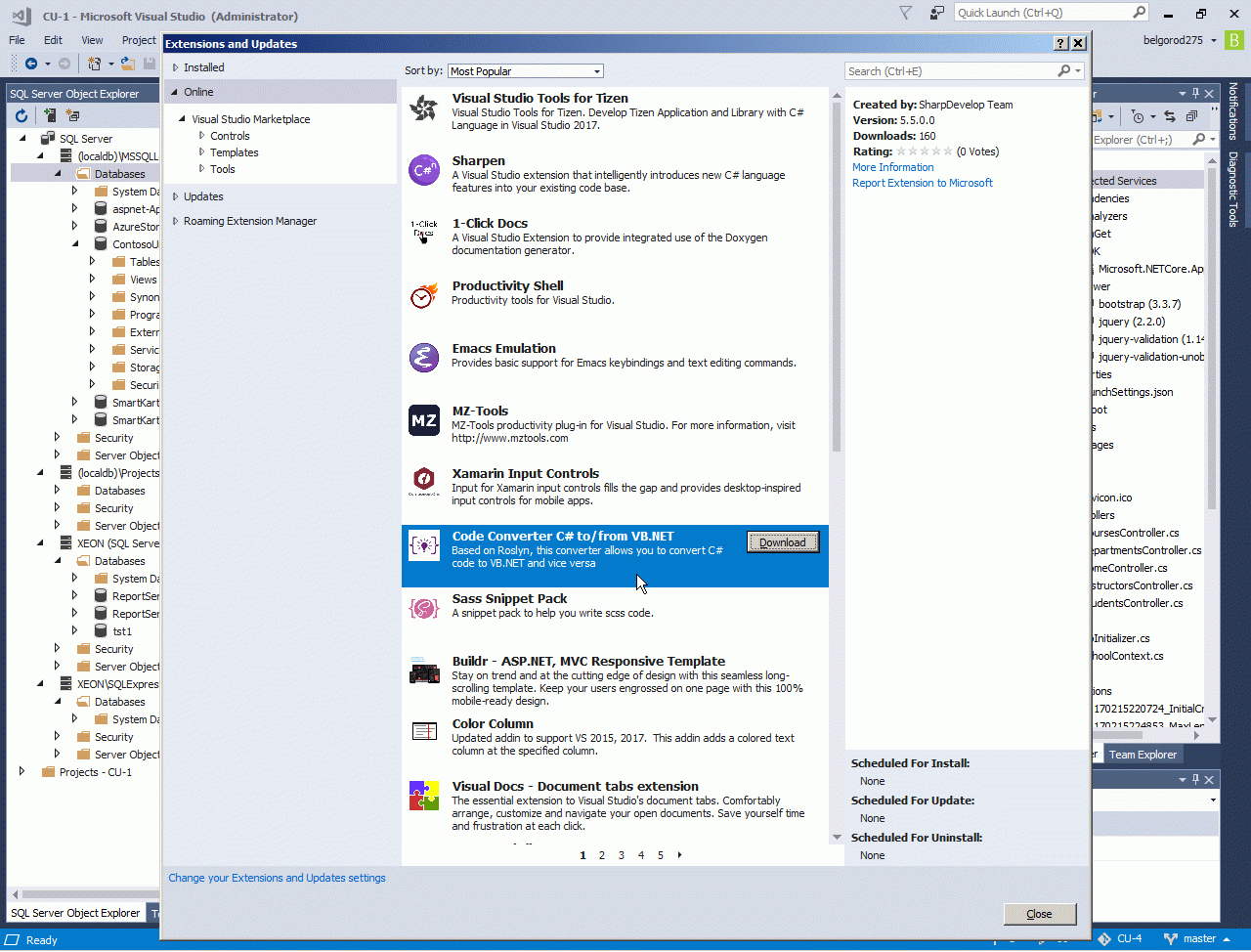Click the Quick Launch magnifier icon

click(x=1140, y=13)
